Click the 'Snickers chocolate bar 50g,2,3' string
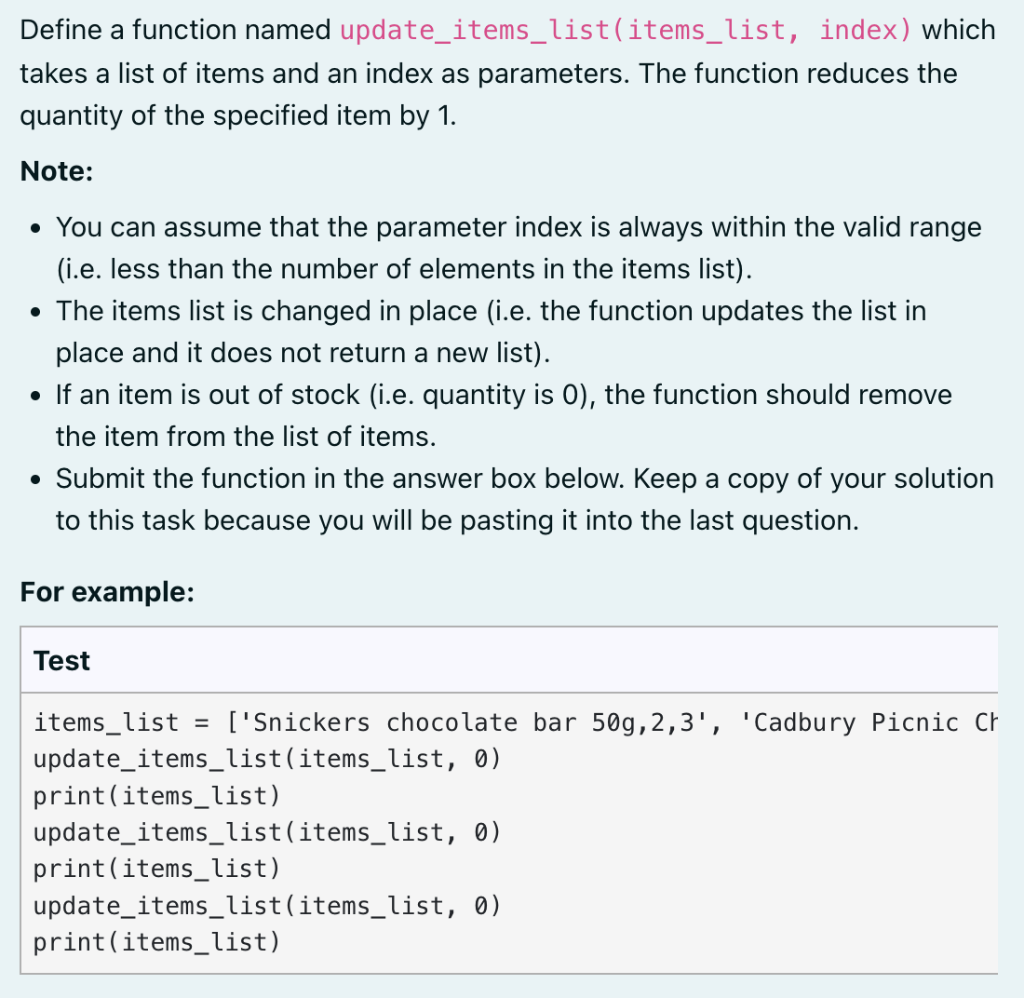Image resolution: width=1024 pixels, height=998 pixels. point(474,722)
